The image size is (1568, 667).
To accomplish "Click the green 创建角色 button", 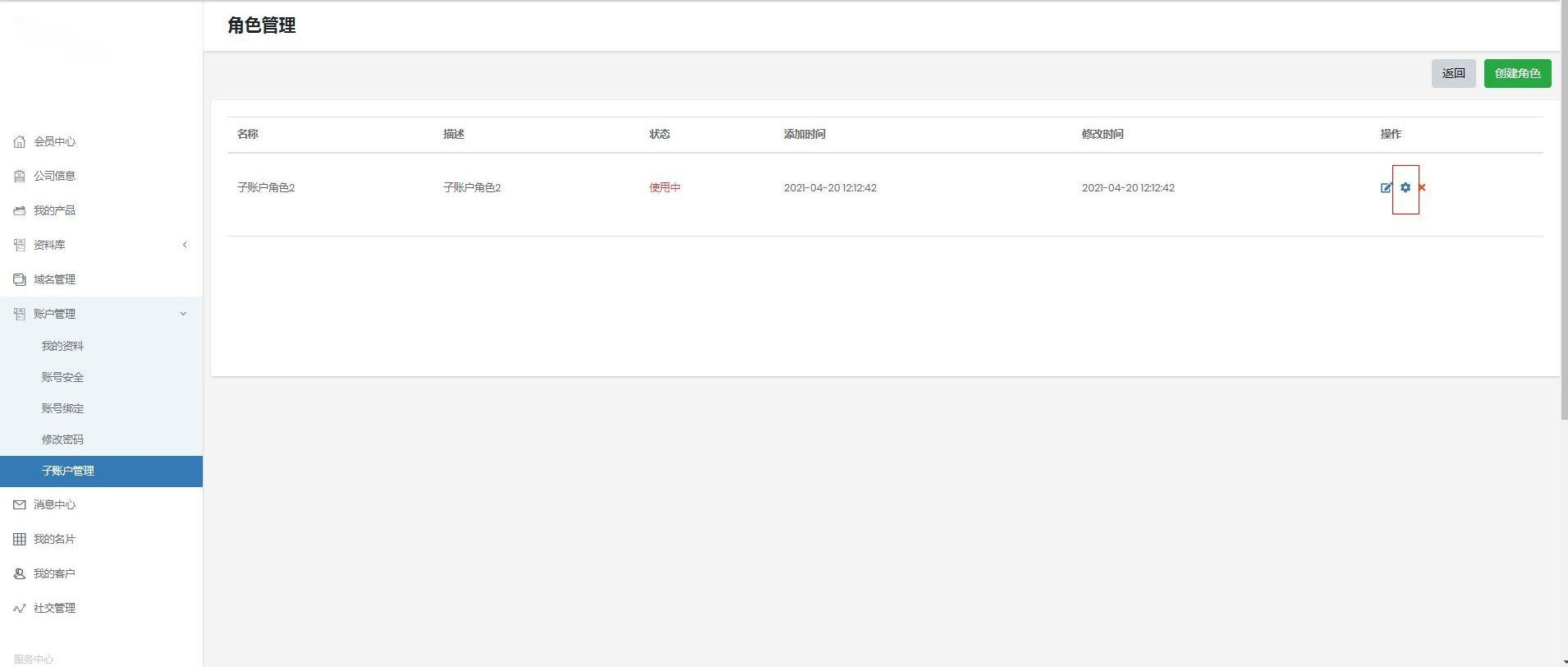I will click(x=1517, y=73).
